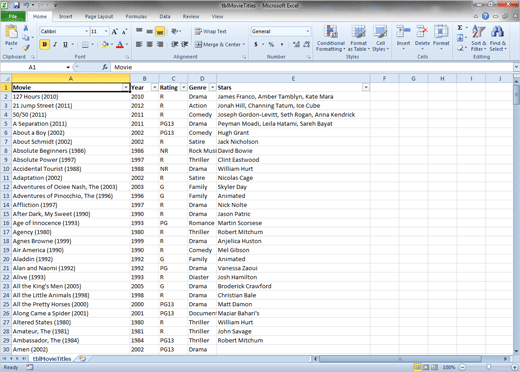520x372 pixels.
Task: Open the General number format dropdown
Action: coord(307,31)
